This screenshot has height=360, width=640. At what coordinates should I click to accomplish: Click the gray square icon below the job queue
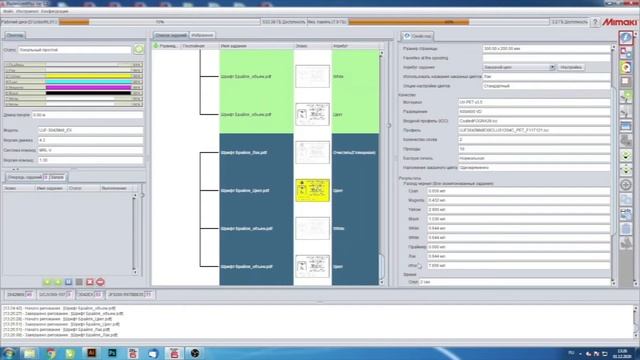[x=79, y=282]
